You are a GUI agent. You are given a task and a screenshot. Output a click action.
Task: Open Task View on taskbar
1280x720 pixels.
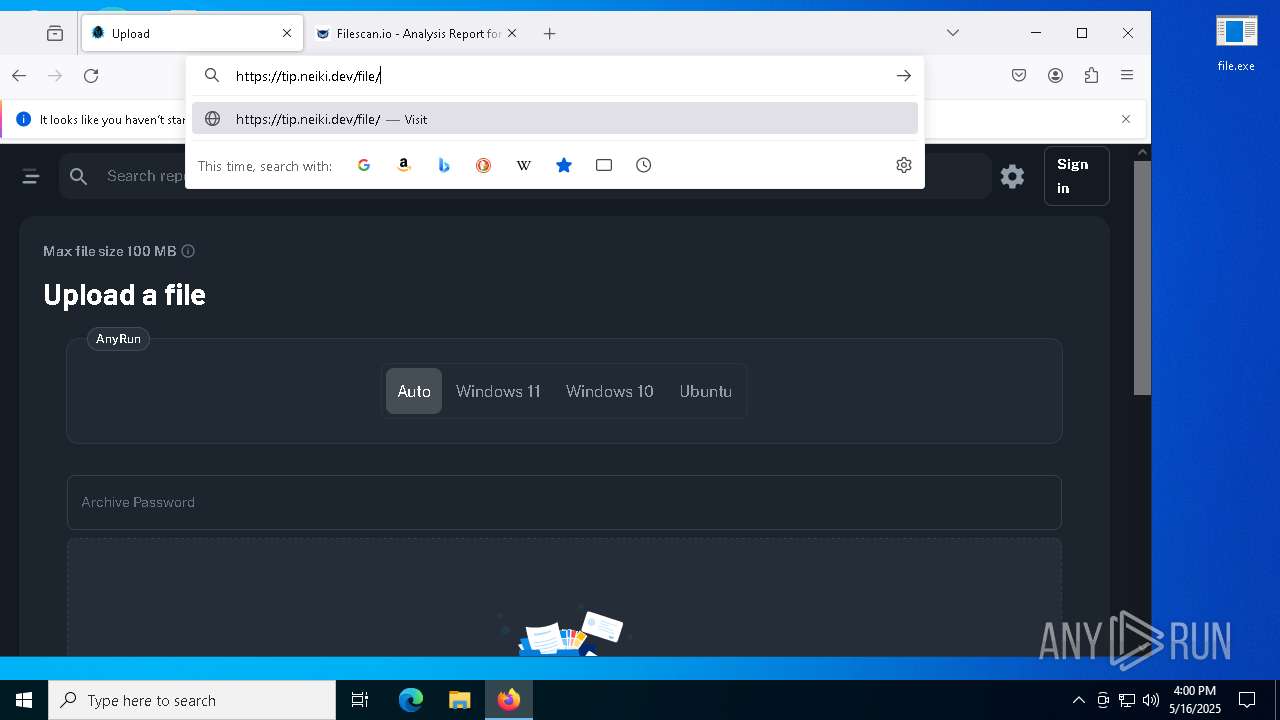[360, 700]
